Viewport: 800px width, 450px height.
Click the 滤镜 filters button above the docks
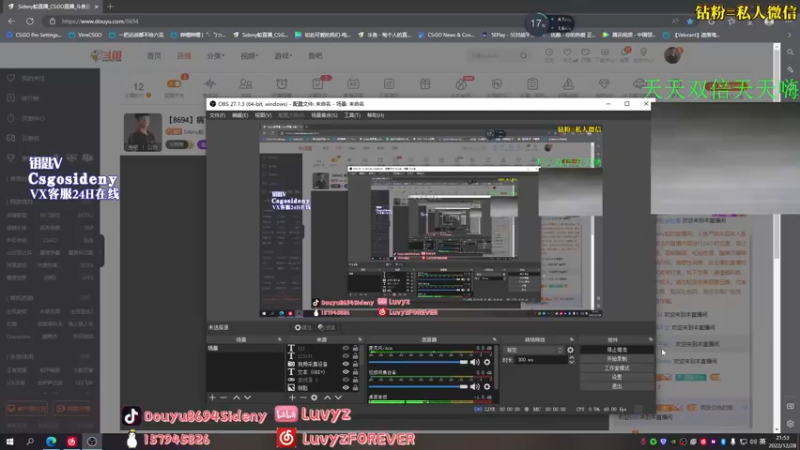click(x=327, y=328)
